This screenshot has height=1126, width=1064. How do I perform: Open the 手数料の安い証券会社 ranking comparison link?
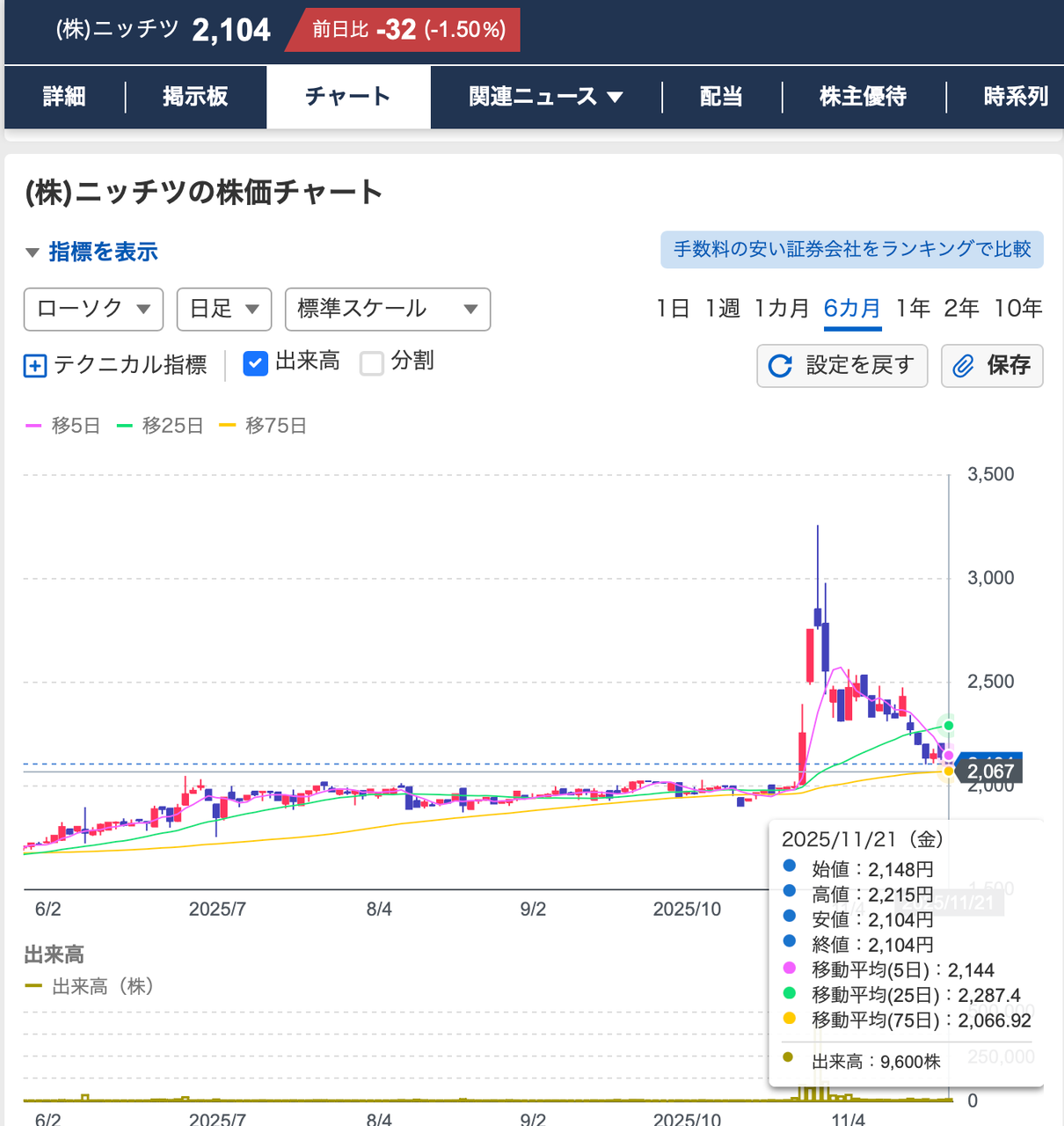pyautogui.click(x=851, y=249)
